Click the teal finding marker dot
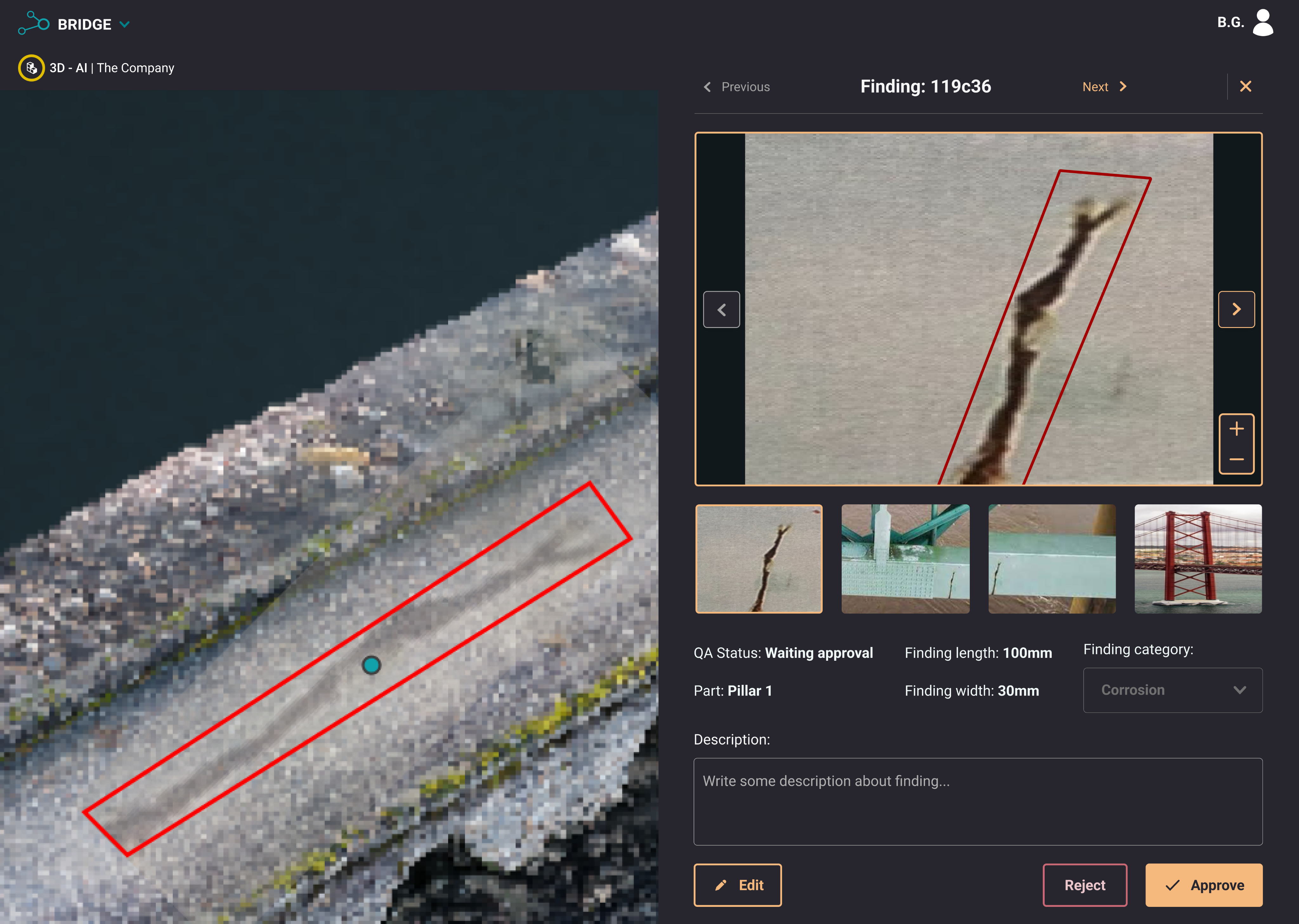Viewport: 1299px width, 924px height. click(x=371, y=665)
